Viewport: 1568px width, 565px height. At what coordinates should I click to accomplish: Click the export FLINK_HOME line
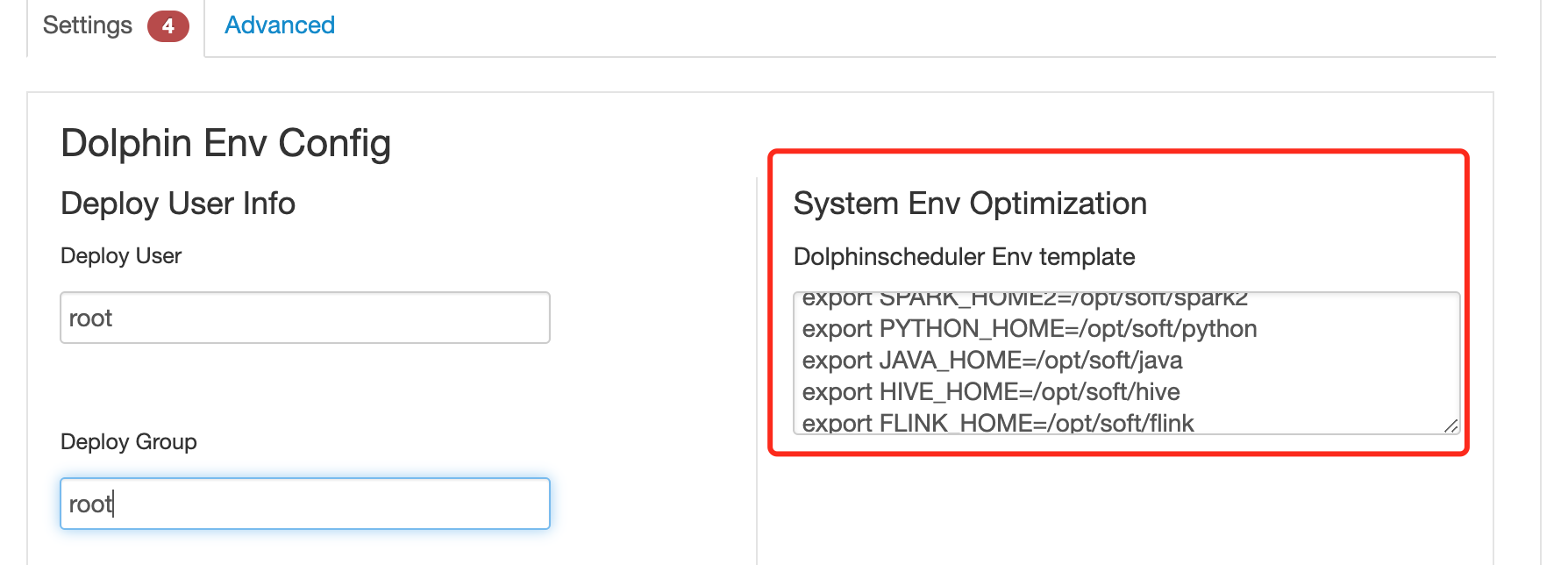(997, 423)
